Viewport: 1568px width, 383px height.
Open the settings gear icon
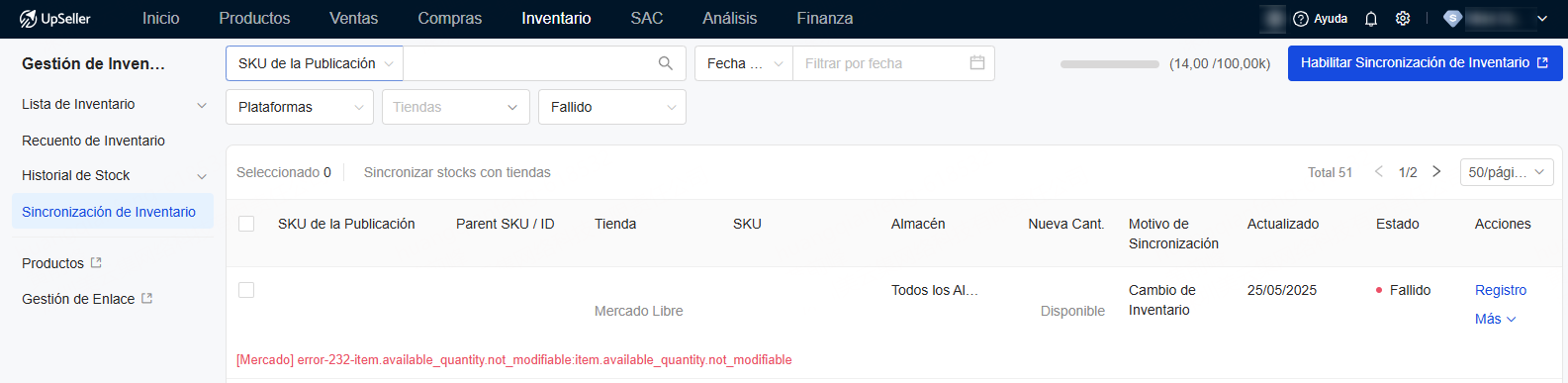point(1403,19)
